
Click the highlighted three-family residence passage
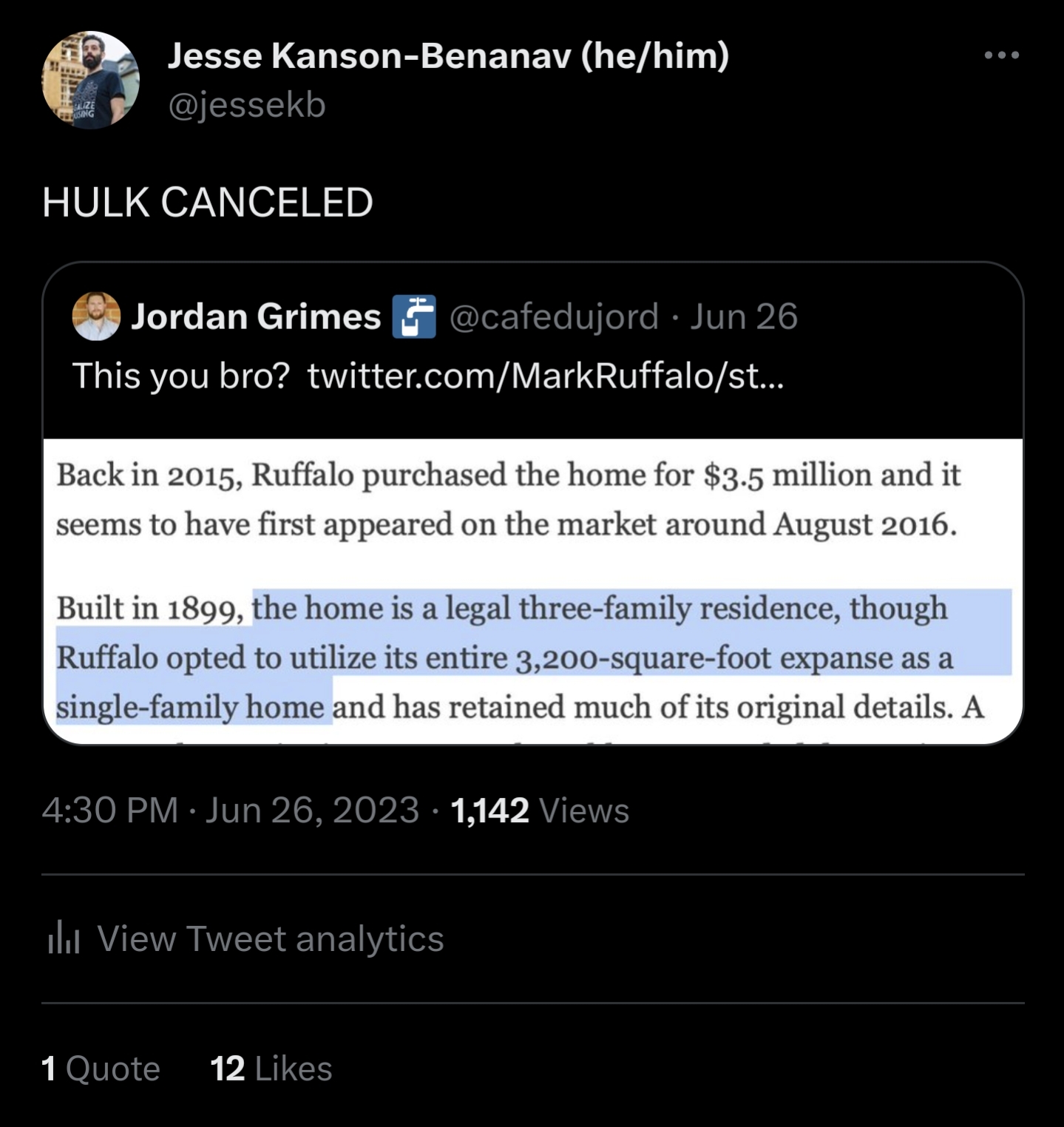click(532, 657)
